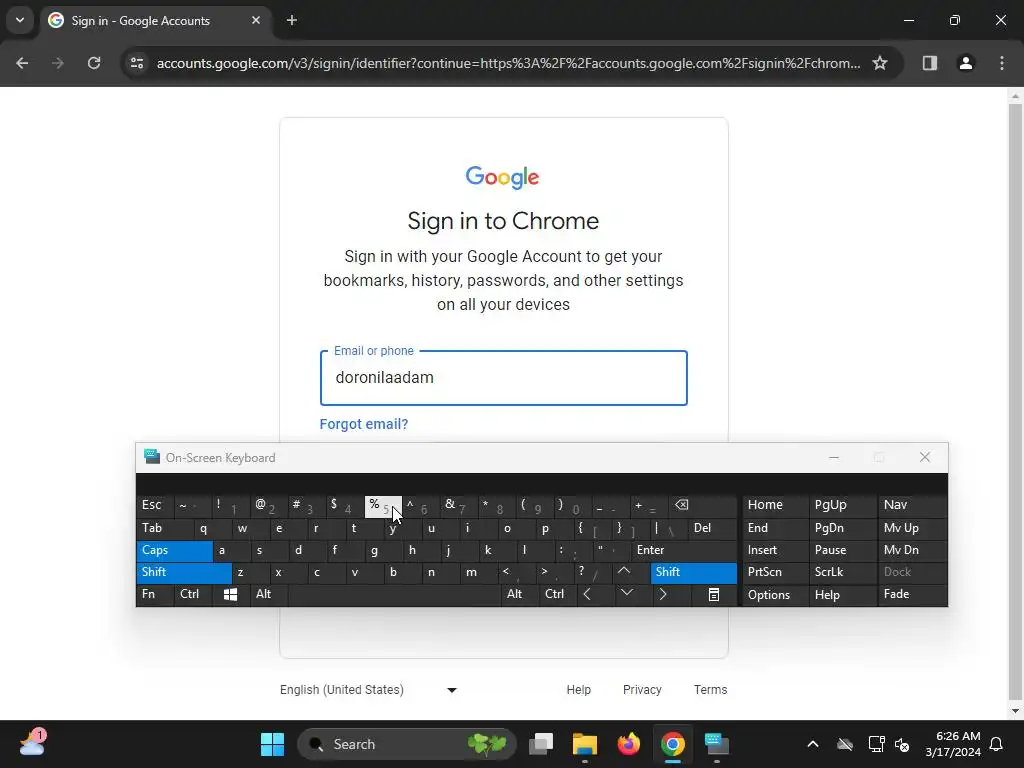Toggle the left Shift key
The width and height of the screenshot is (1024, 768).
184,573
